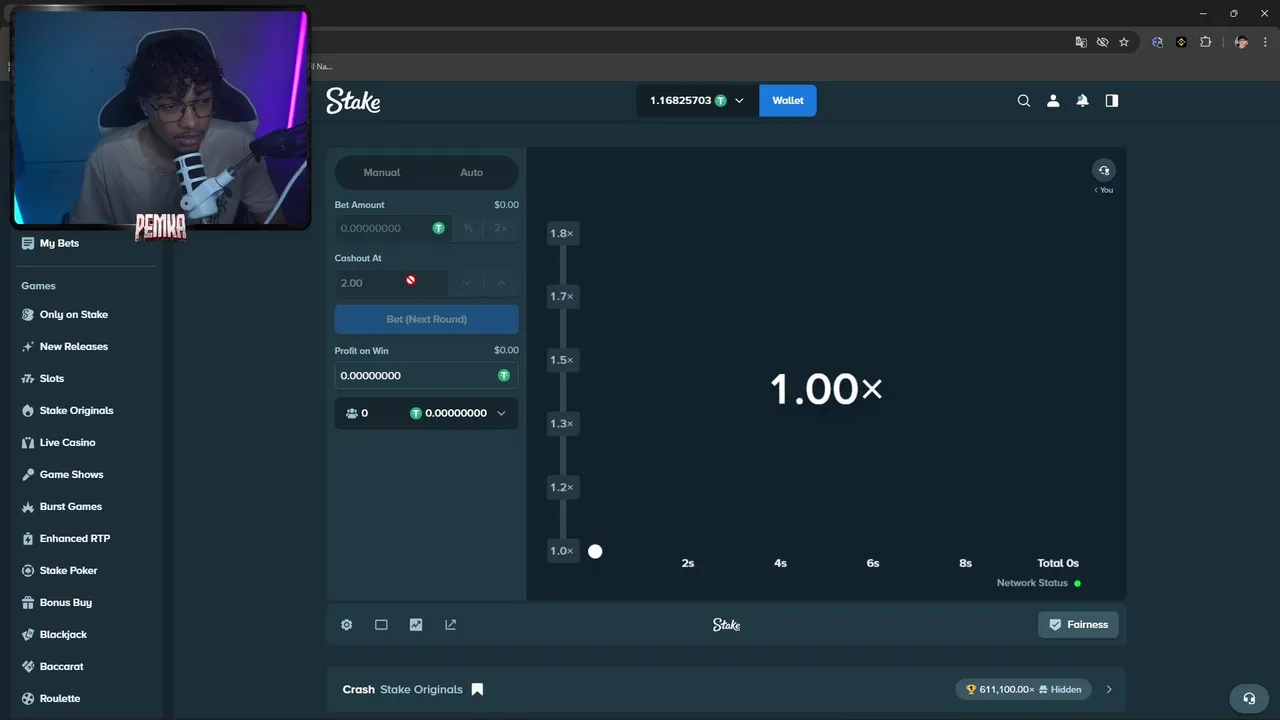Screen dimensions: 1280x720
Task: Expand the players bets list chevron
Action: pos(501,413)
